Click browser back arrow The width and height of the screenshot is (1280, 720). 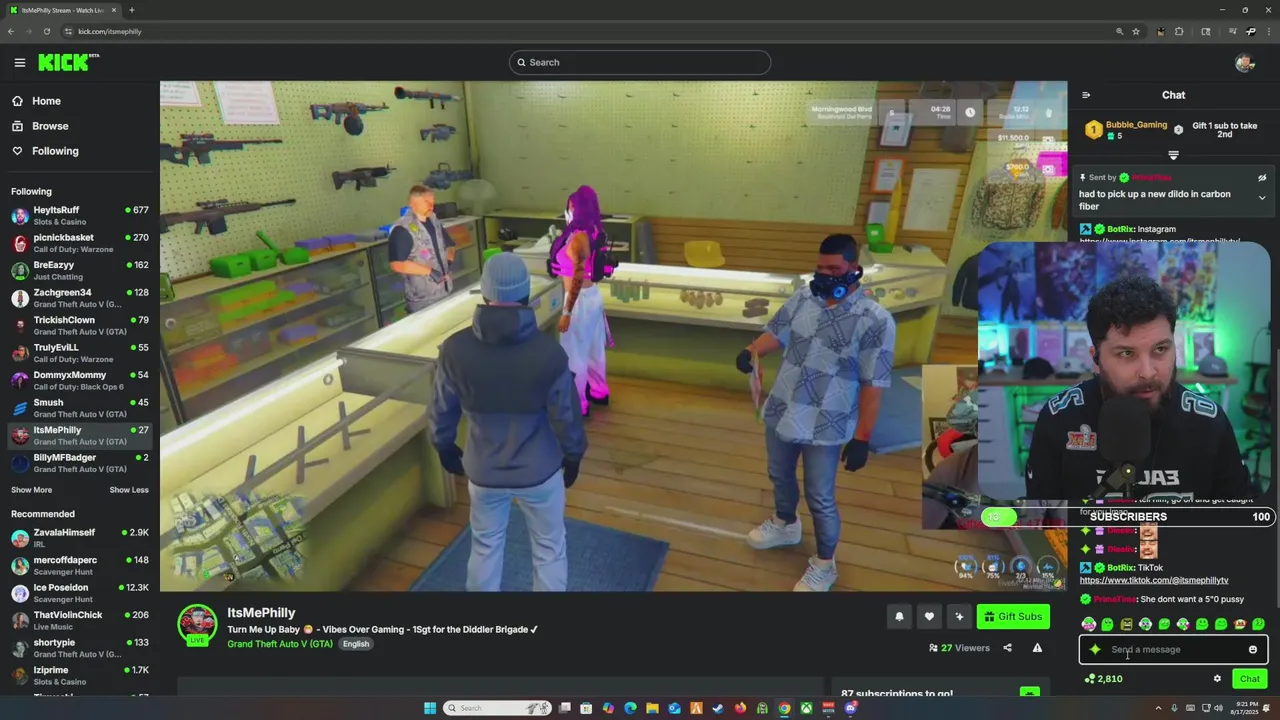point(10,31)
